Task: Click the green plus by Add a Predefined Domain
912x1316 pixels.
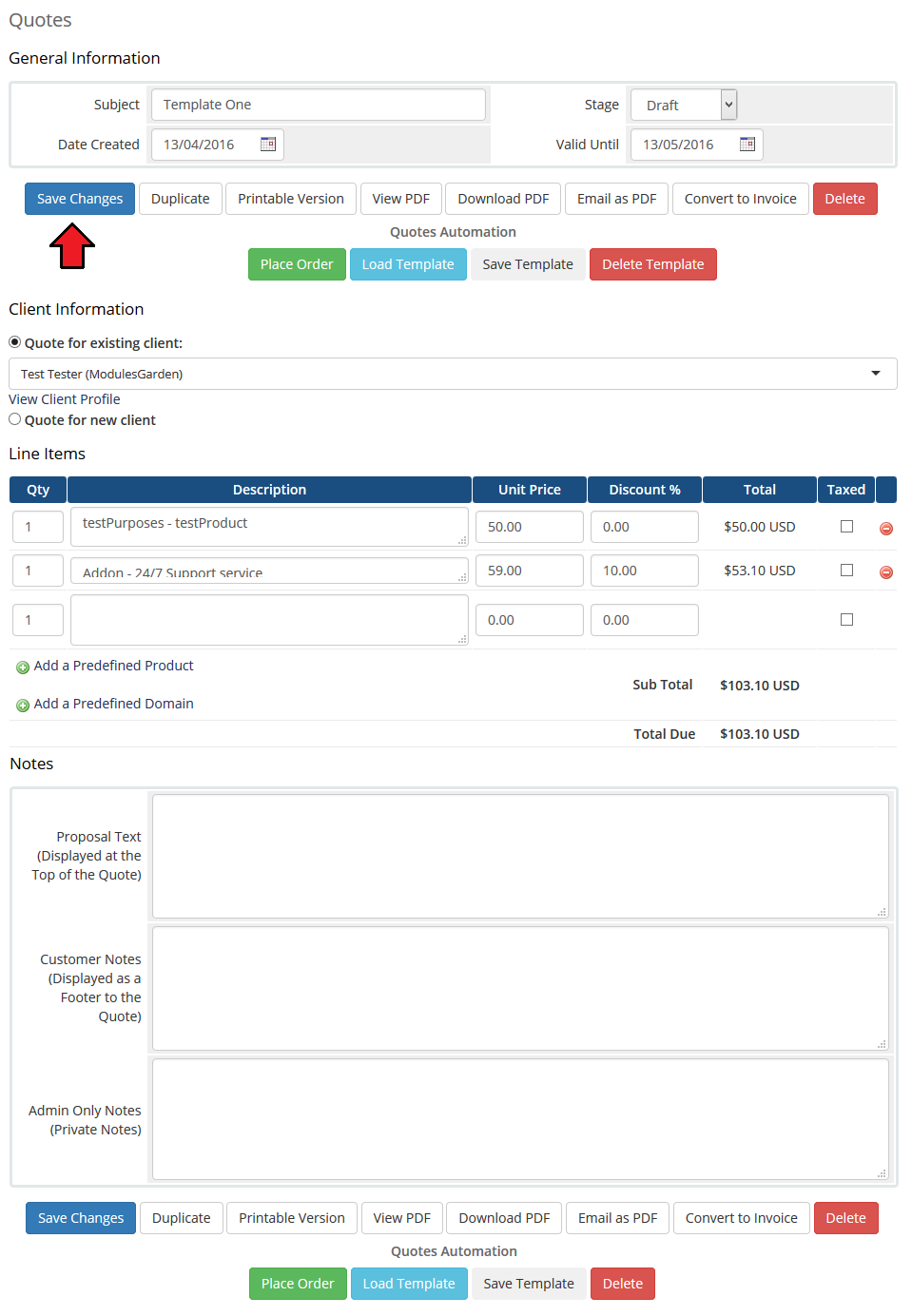Action: (23, 706)
